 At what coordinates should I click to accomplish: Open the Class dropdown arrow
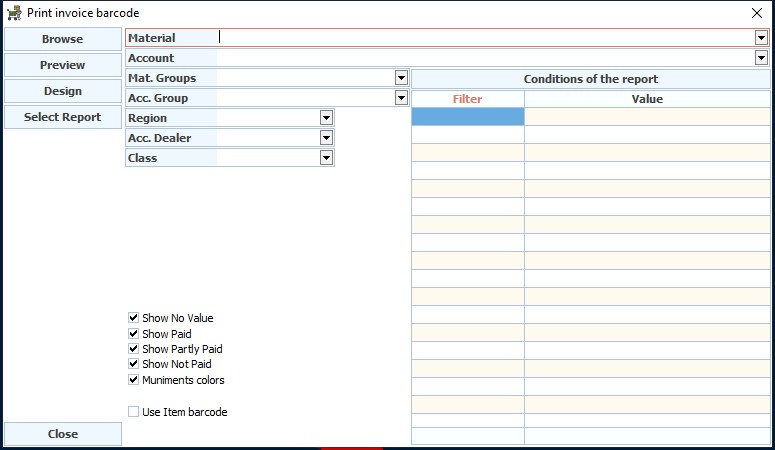click(x=326, y=158)
